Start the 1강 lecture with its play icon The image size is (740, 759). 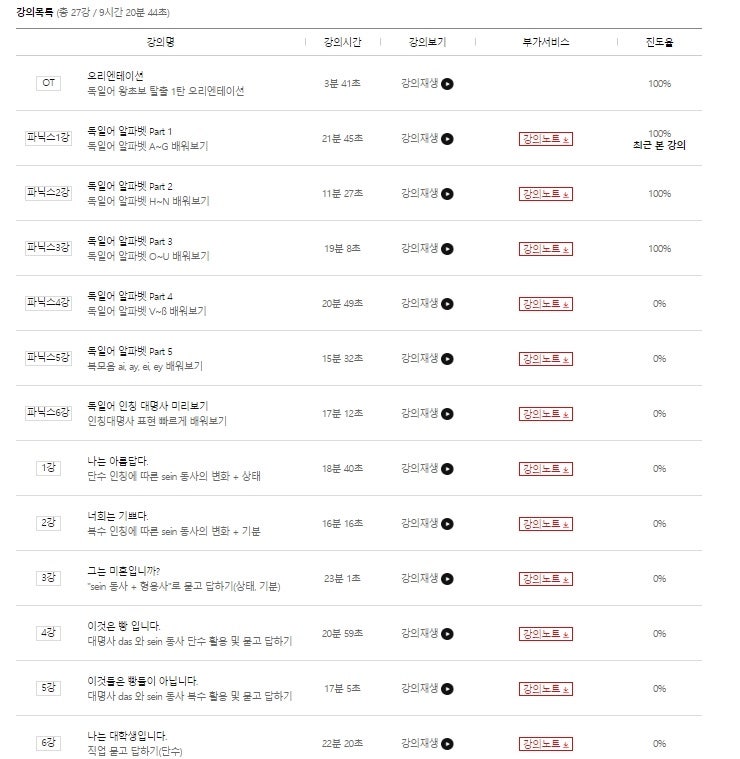pos(447,469)
